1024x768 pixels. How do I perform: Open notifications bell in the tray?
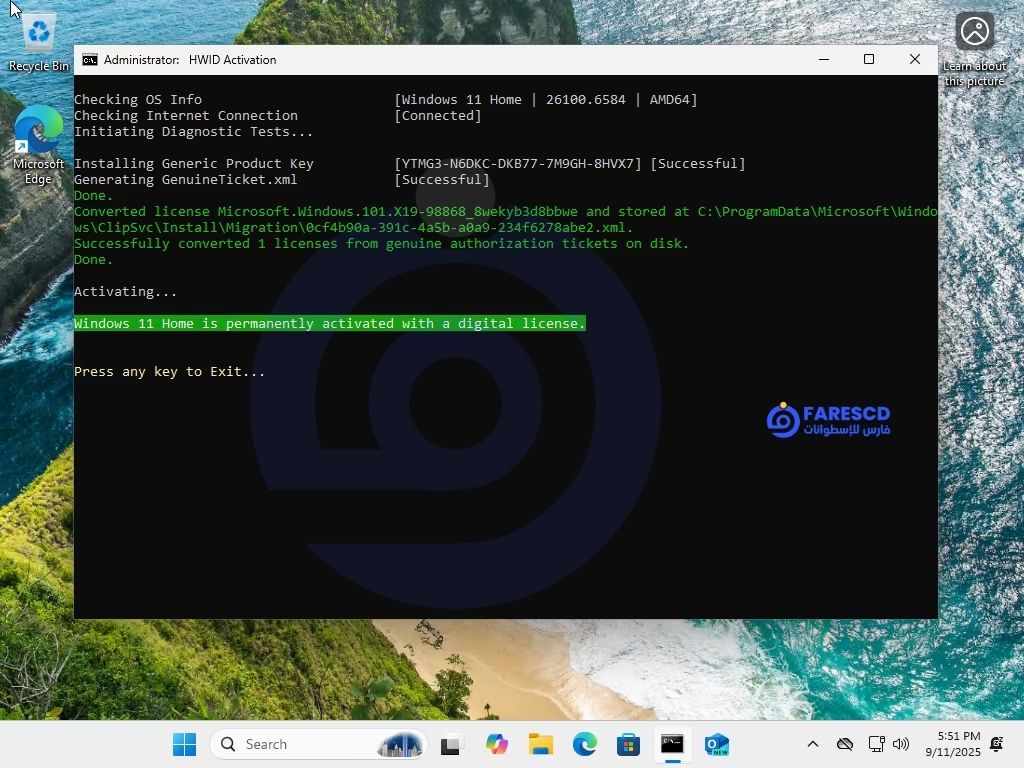[x=996, y=744]
